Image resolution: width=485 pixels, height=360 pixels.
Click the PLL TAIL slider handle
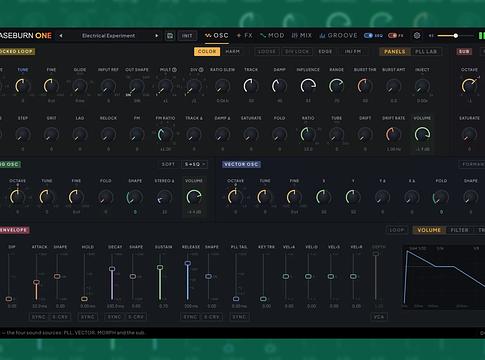(x=236, y=299)
